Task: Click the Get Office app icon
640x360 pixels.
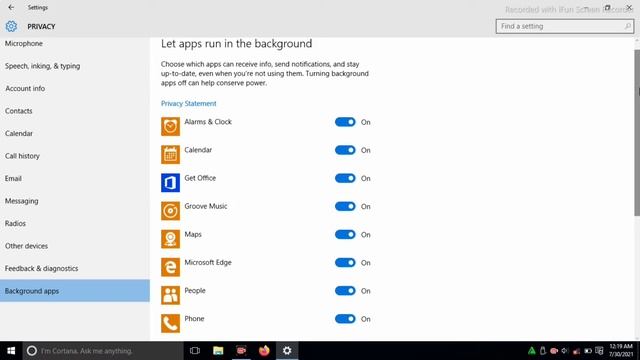Action: point(170,183)
